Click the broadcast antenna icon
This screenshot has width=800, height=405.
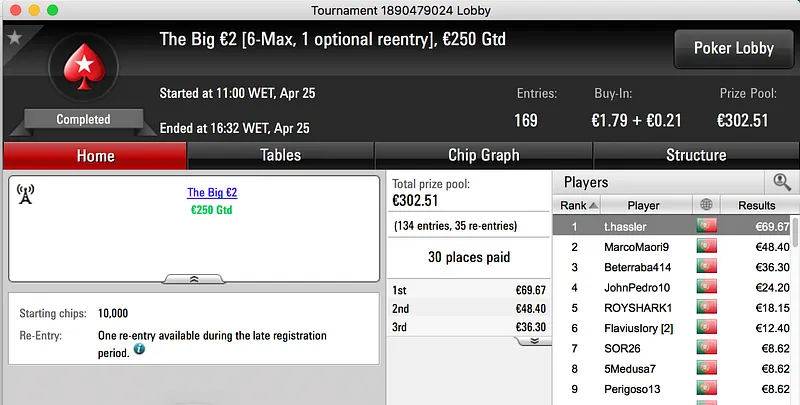26,194
